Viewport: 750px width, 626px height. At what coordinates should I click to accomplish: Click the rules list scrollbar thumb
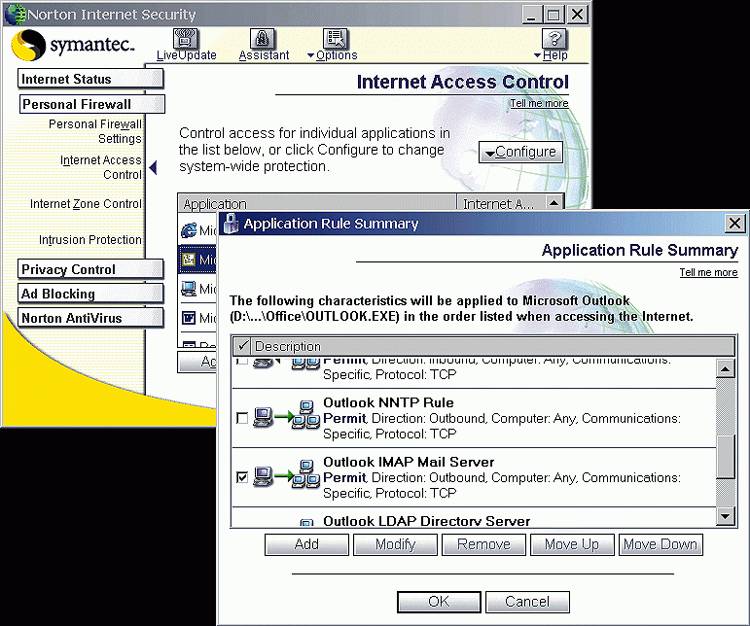tap(726, 456)
